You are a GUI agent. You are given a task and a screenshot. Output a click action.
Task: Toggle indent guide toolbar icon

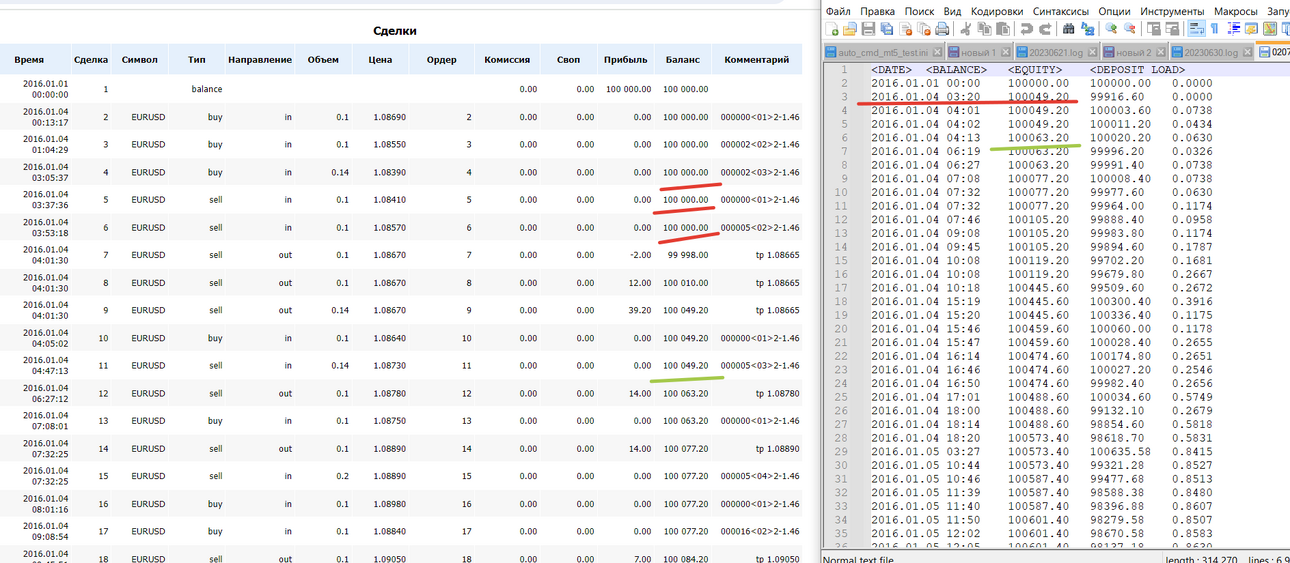1234,29
